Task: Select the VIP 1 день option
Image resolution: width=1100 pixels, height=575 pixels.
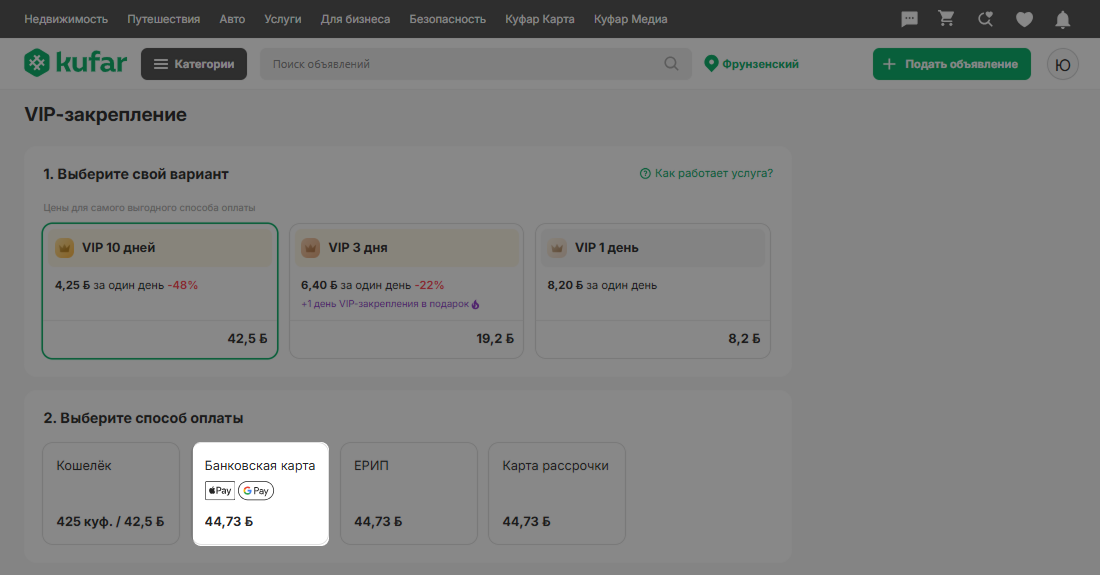Action: pos(652,291)
